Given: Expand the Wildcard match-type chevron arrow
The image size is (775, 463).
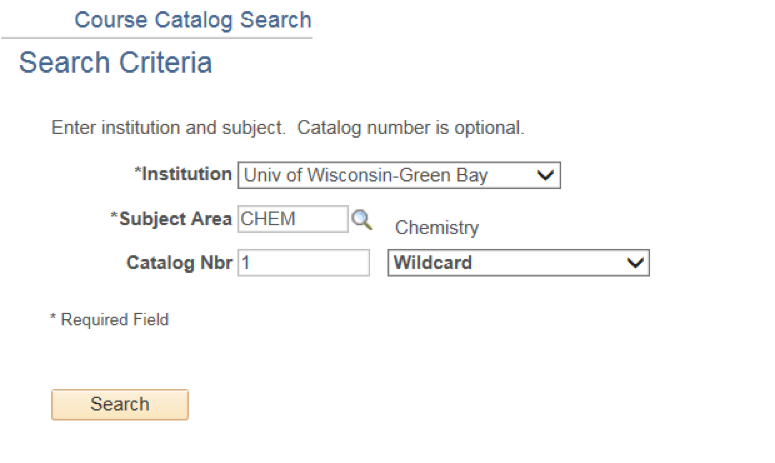Looking at the screenshot, I should pyautogui.click(x=635, y=262).
